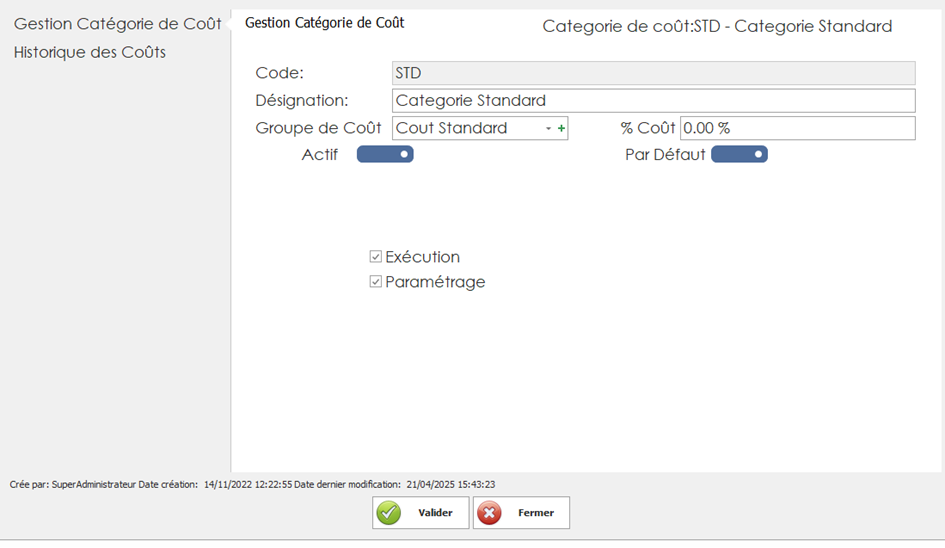The image size is (945, 548).
Task: Click into the Désignation text field
Action: pos(653,100)
